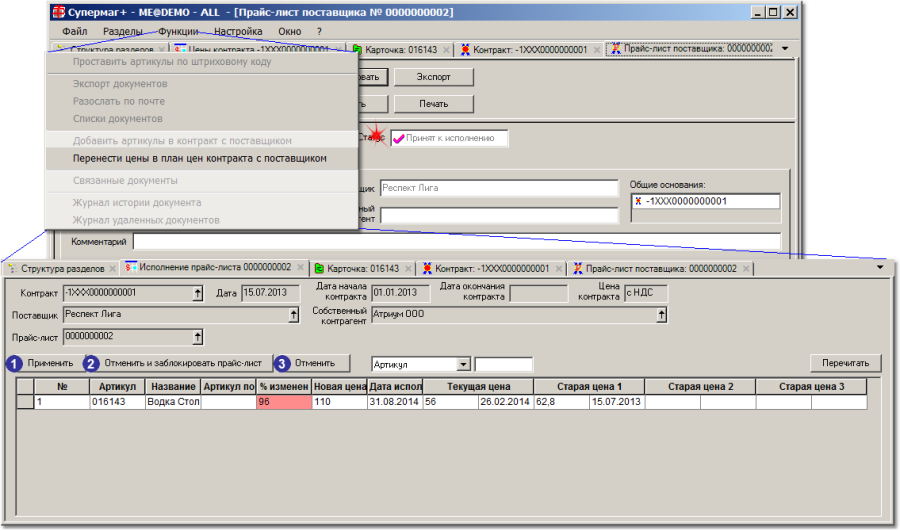Switch to Контракт: -1XXX0000000001 tab in bottom panel
900x531 pixels.
[x=492, y=269]
